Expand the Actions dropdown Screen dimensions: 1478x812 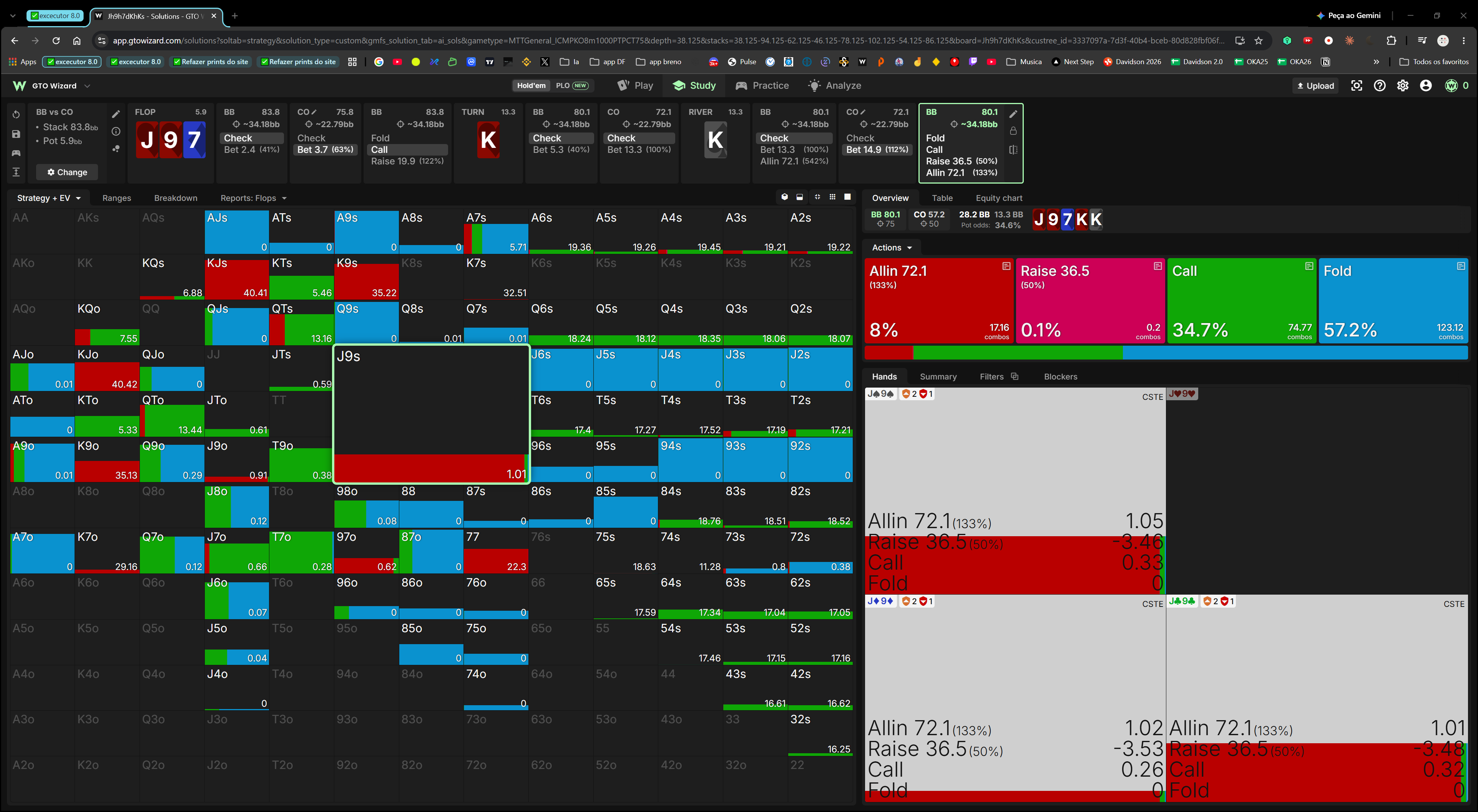point(892,248)
